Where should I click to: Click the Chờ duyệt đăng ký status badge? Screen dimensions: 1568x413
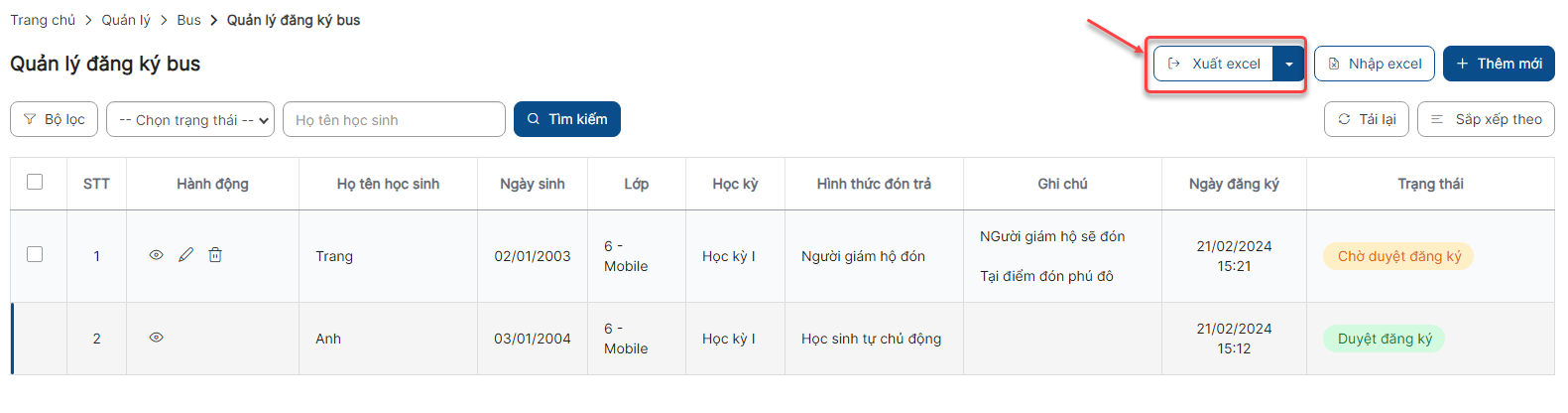click(1398, 256)
